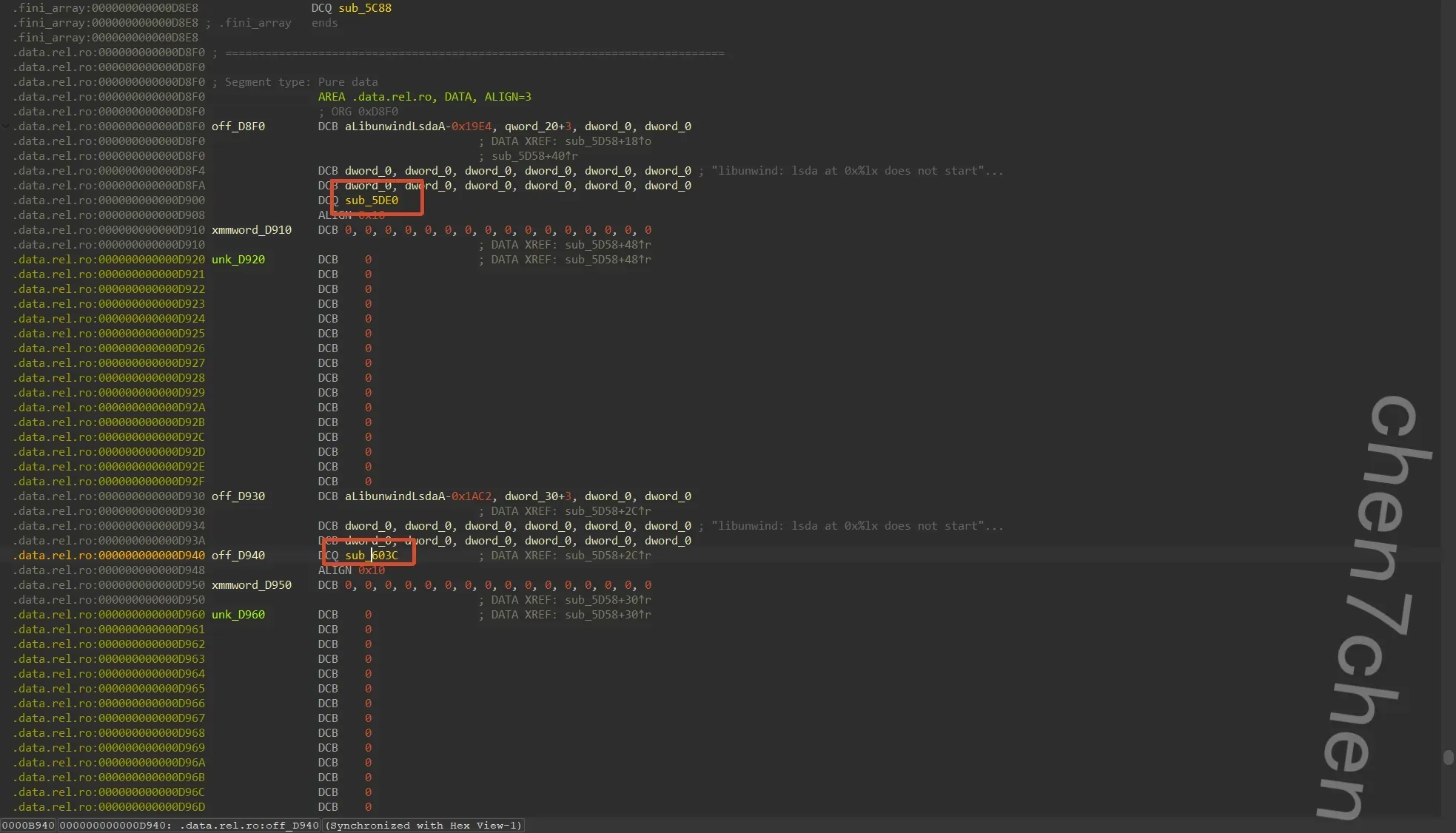Select the off_D930 label
This screenshot has width=1456, height=833.
238,496
